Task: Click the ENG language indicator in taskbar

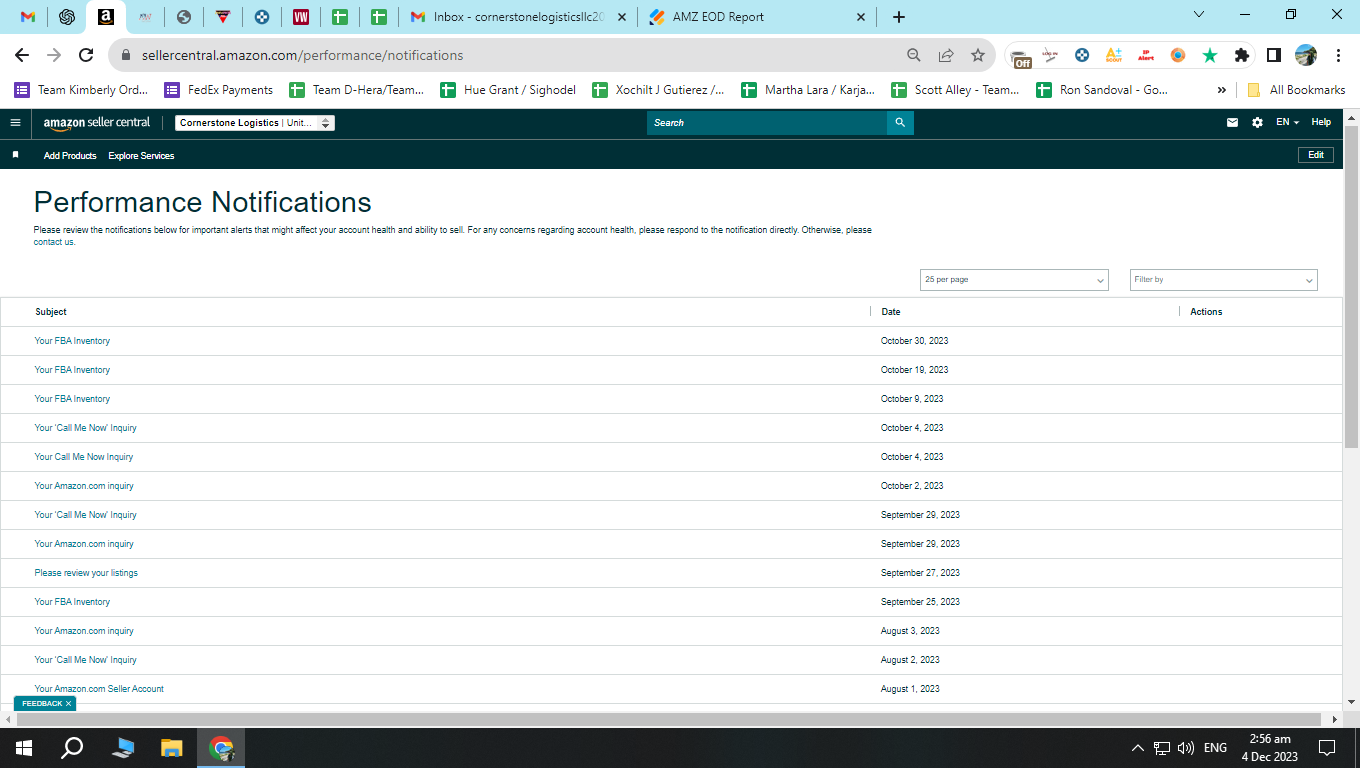Action: (x=1215, y=748)
